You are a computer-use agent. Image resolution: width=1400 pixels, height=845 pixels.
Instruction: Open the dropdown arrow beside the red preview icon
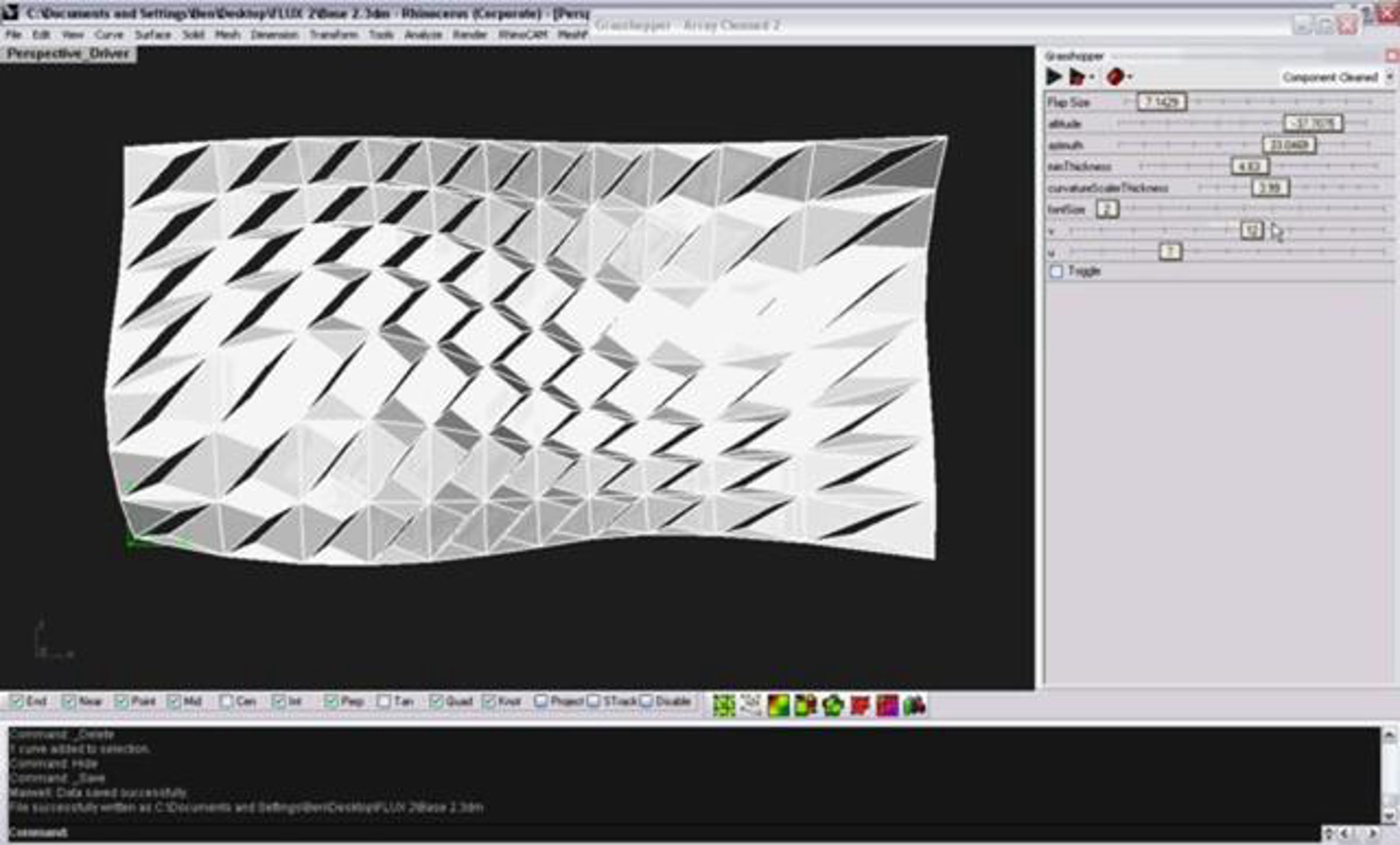click(1130, 76)
